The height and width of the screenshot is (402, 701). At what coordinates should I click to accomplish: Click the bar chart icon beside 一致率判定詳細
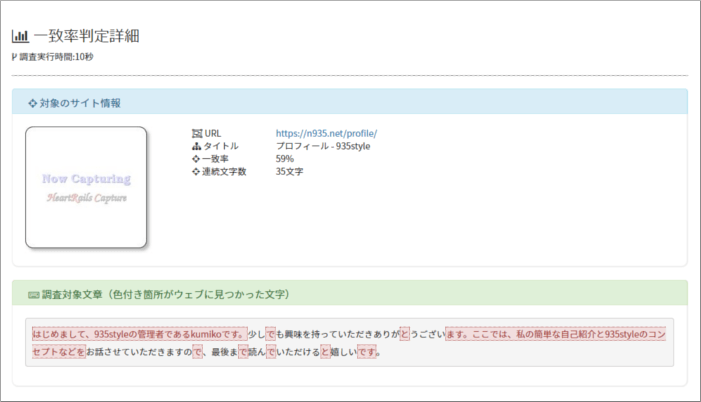(x=20, y=36)
